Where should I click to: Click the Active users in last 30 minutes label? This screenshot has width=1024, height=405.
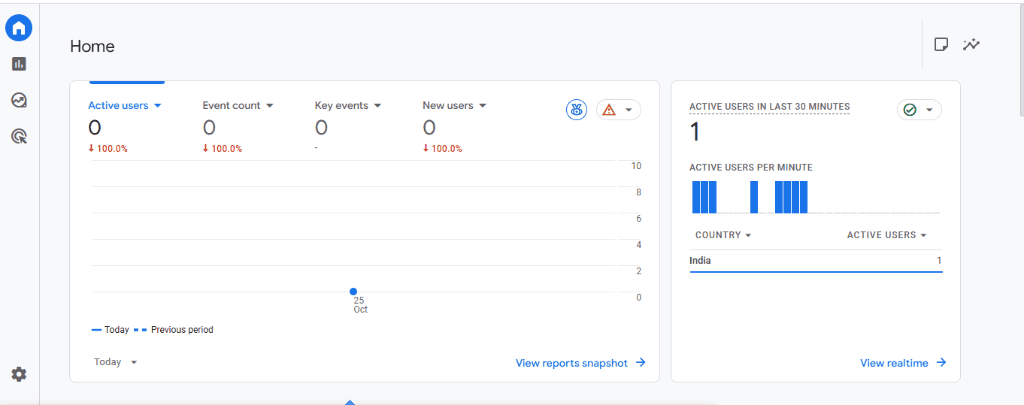(x=770, y=106)
